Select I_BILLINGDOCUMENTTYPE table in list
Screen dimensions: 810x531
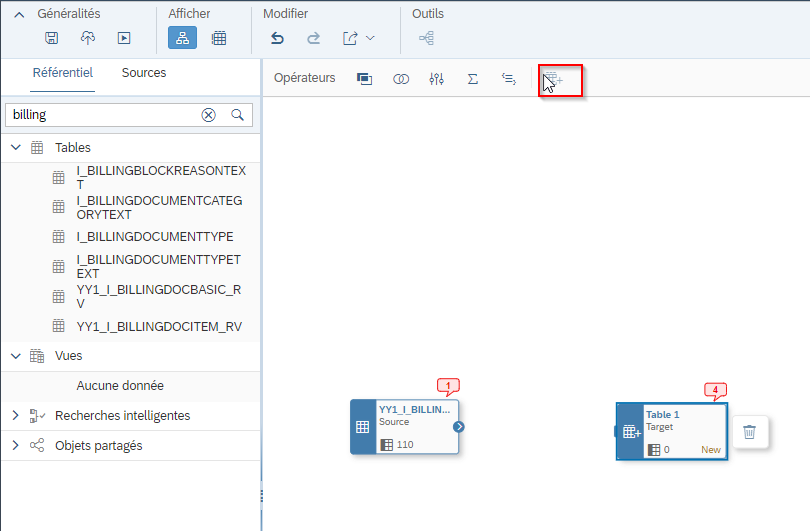tap(155, 237)
